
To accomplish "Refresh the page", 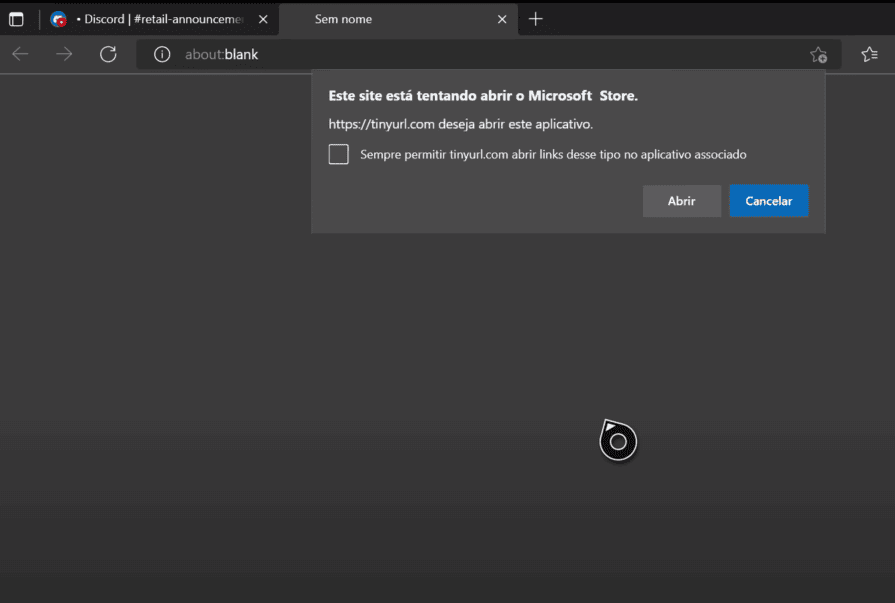I will (108, 54).
